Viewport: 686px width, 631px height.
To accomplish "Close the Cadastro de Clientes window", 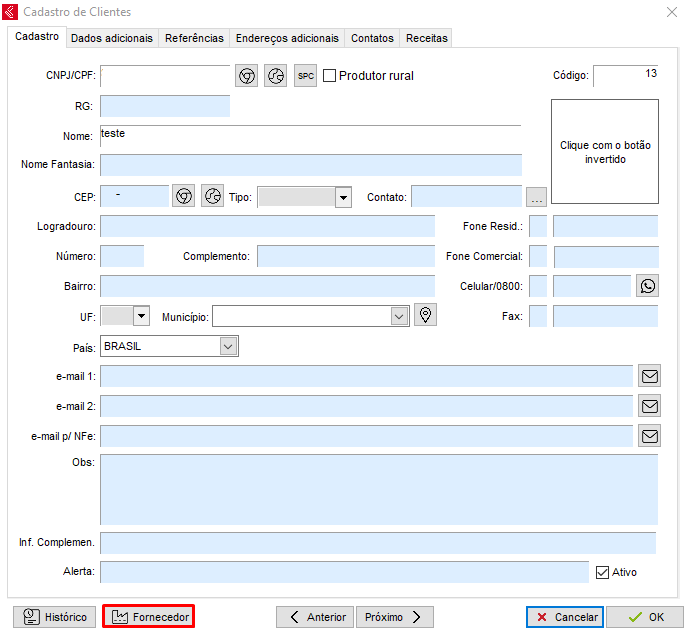I will (x=672, y=12).
